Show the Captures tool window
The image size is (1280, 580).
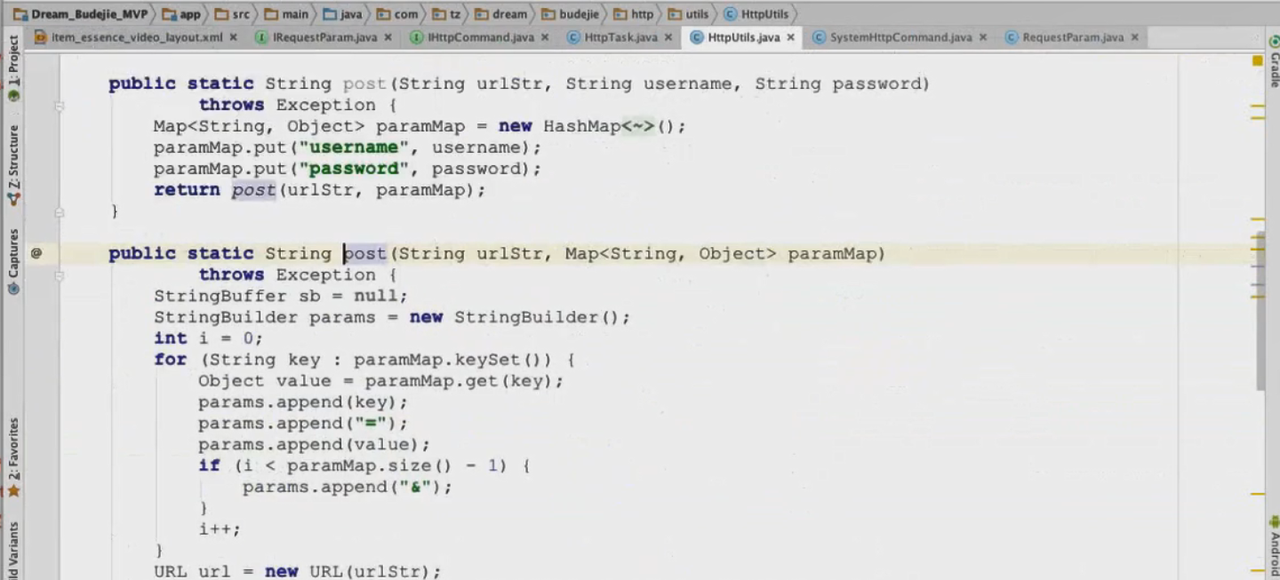(13, 261)
